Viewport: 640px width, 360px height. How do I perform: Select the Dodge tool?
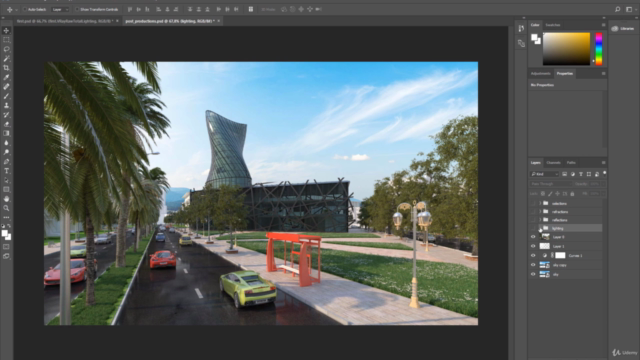pos(6,152)
